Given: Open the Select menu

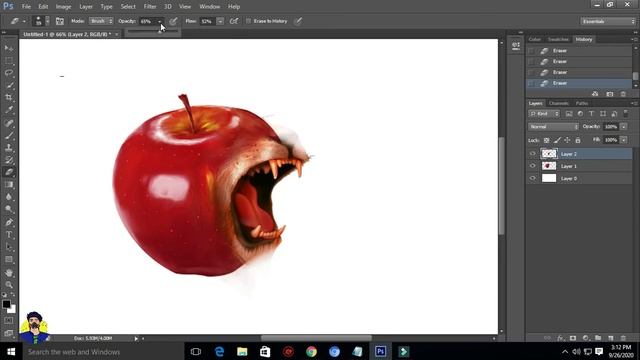Looking at the screenshot, I should [x=128, y=7].
